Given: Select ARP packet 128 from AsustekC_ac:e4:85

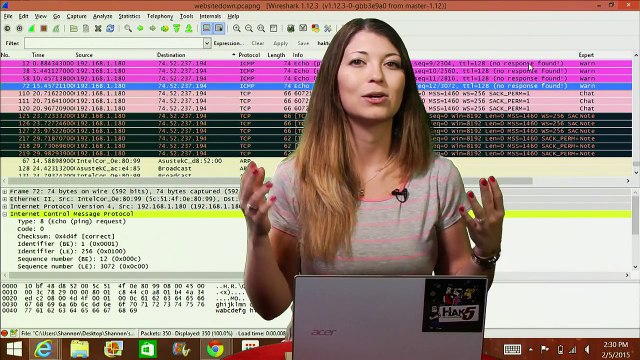Looking at the screenshot, I should (x=316, y=168).
